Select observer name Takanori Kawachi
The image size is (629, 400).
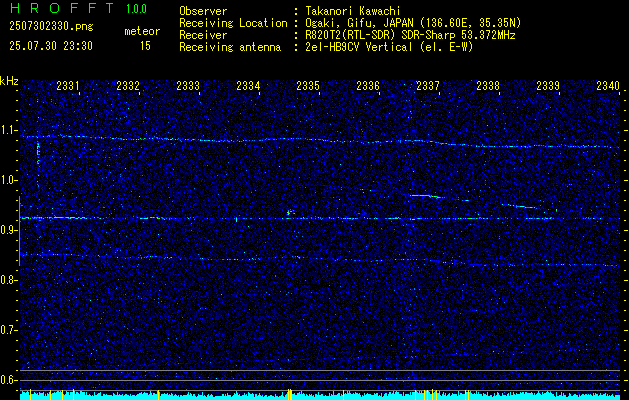point(351,11)
